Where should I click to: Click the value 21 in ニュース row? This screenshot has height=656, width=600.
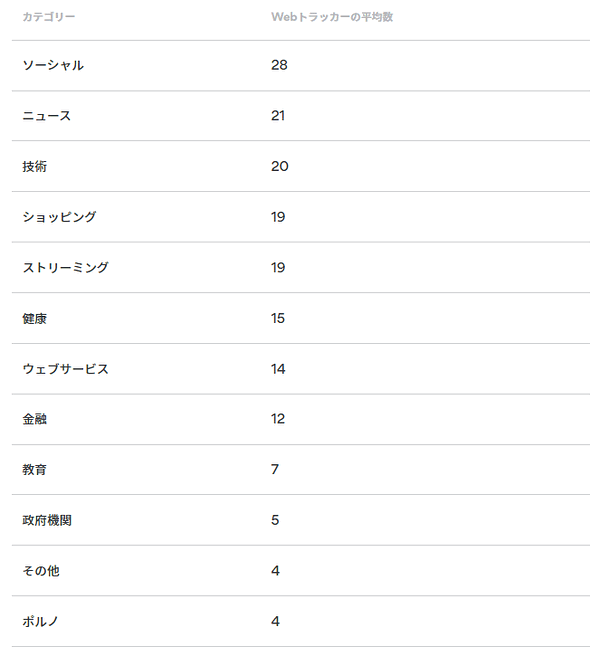(x=278, y=115)
